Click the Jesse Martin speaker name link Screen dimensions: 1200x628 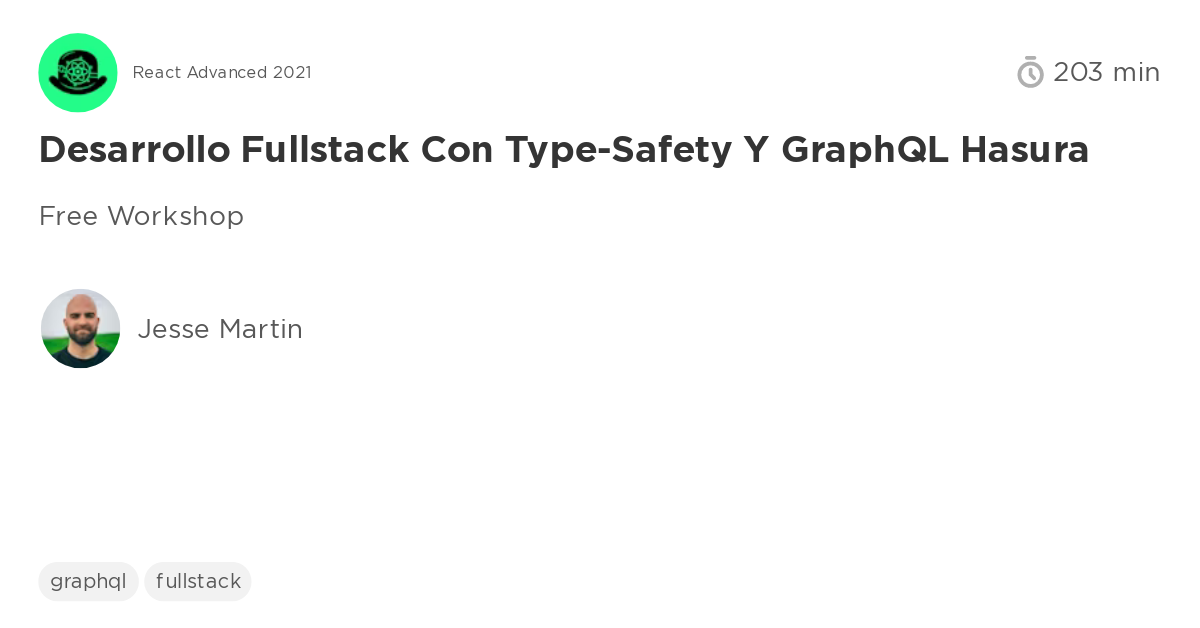(x=220, y=328)
